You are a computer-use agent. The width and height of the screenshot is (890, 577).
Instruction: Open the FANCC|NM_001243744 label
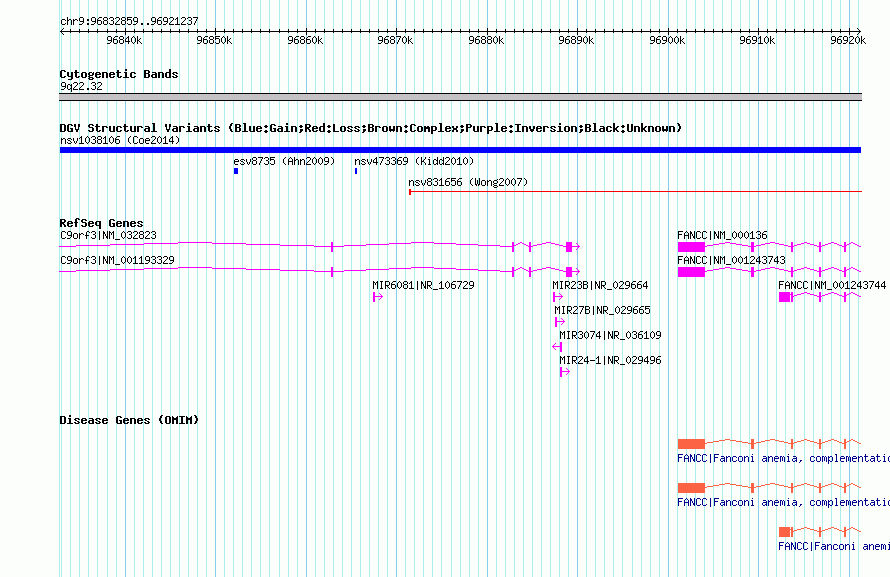(x=832, y=285)
